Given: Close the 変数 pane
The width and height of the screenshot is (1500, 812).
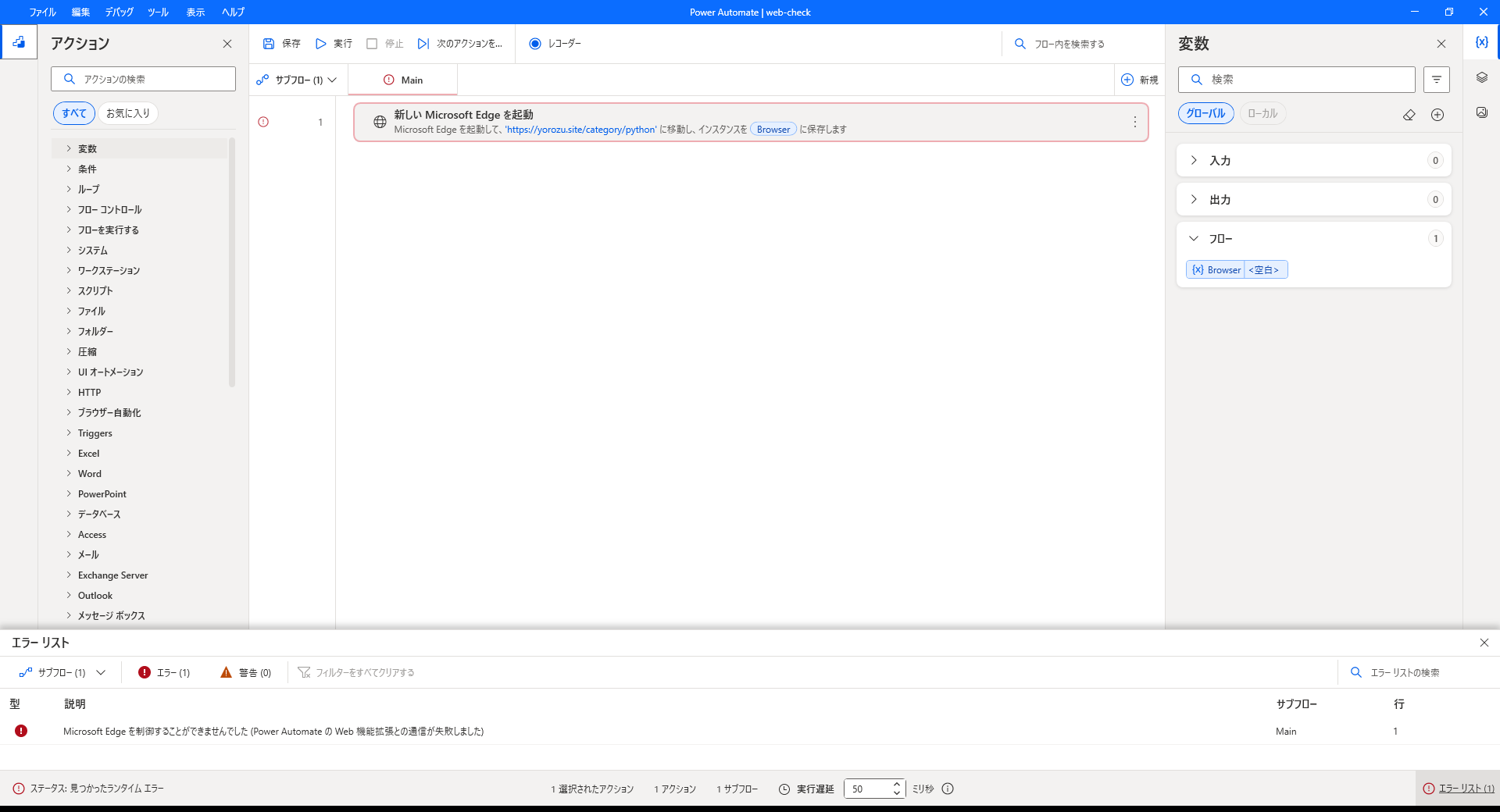Looking at the screenshot, I should (x=1441, y=44).
